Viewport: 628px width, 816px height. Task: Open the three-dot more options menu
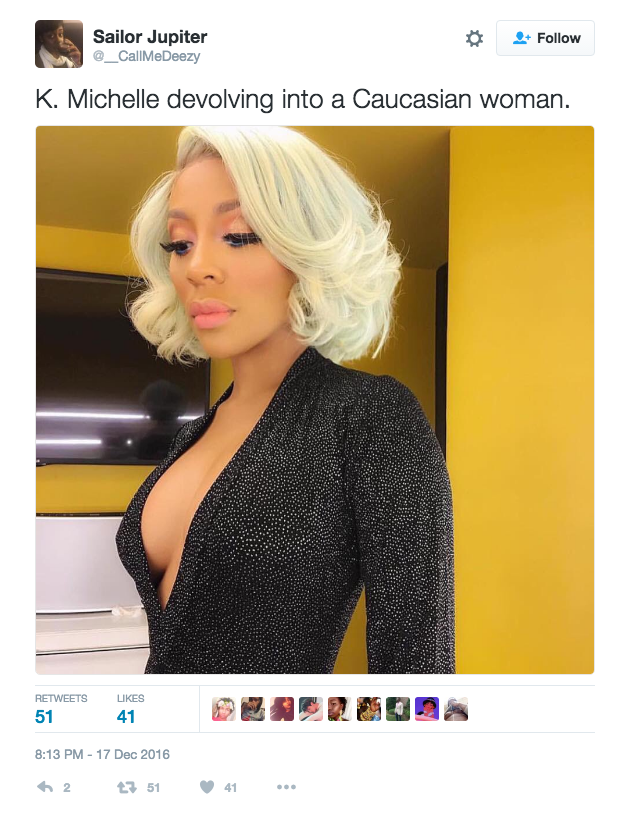pos(286,787)
